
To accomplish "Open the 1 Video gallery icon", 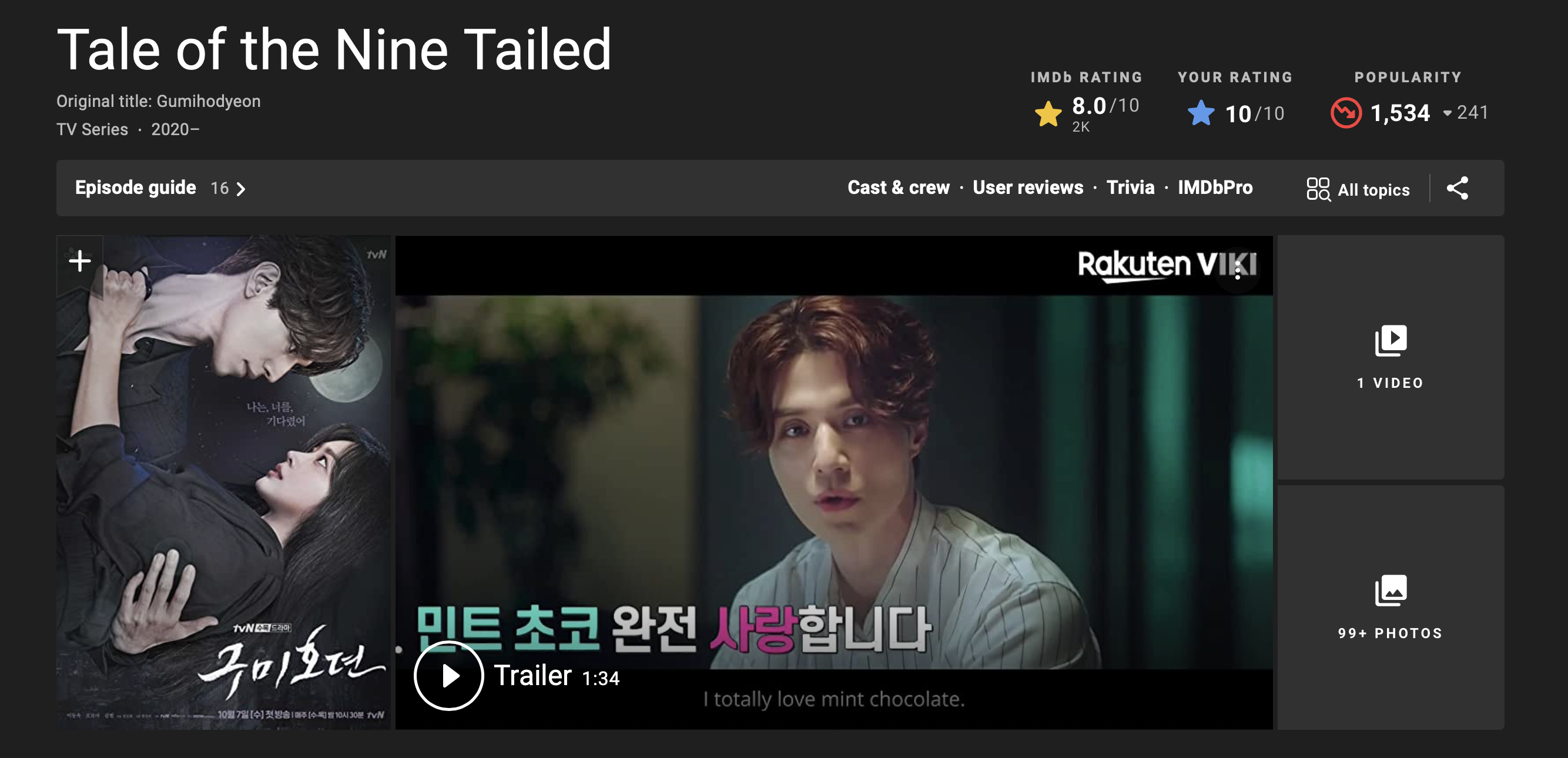I will click(1391, 341).
